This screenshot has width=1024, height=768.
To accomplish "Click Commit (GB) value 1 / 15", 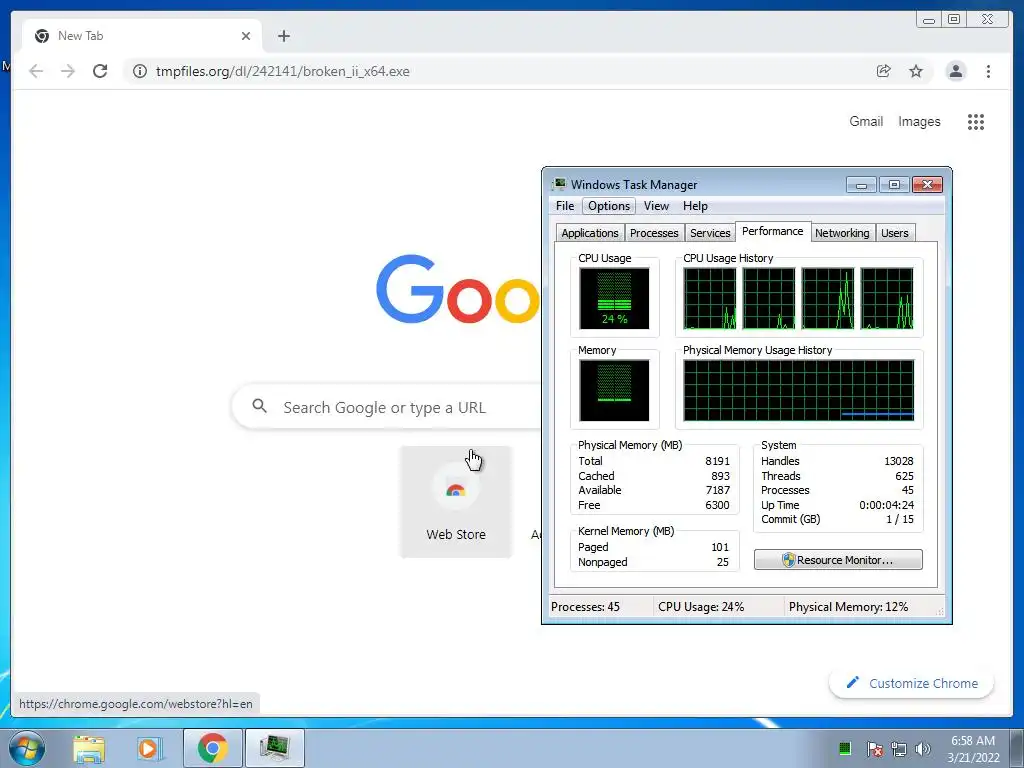I will 899,519.
